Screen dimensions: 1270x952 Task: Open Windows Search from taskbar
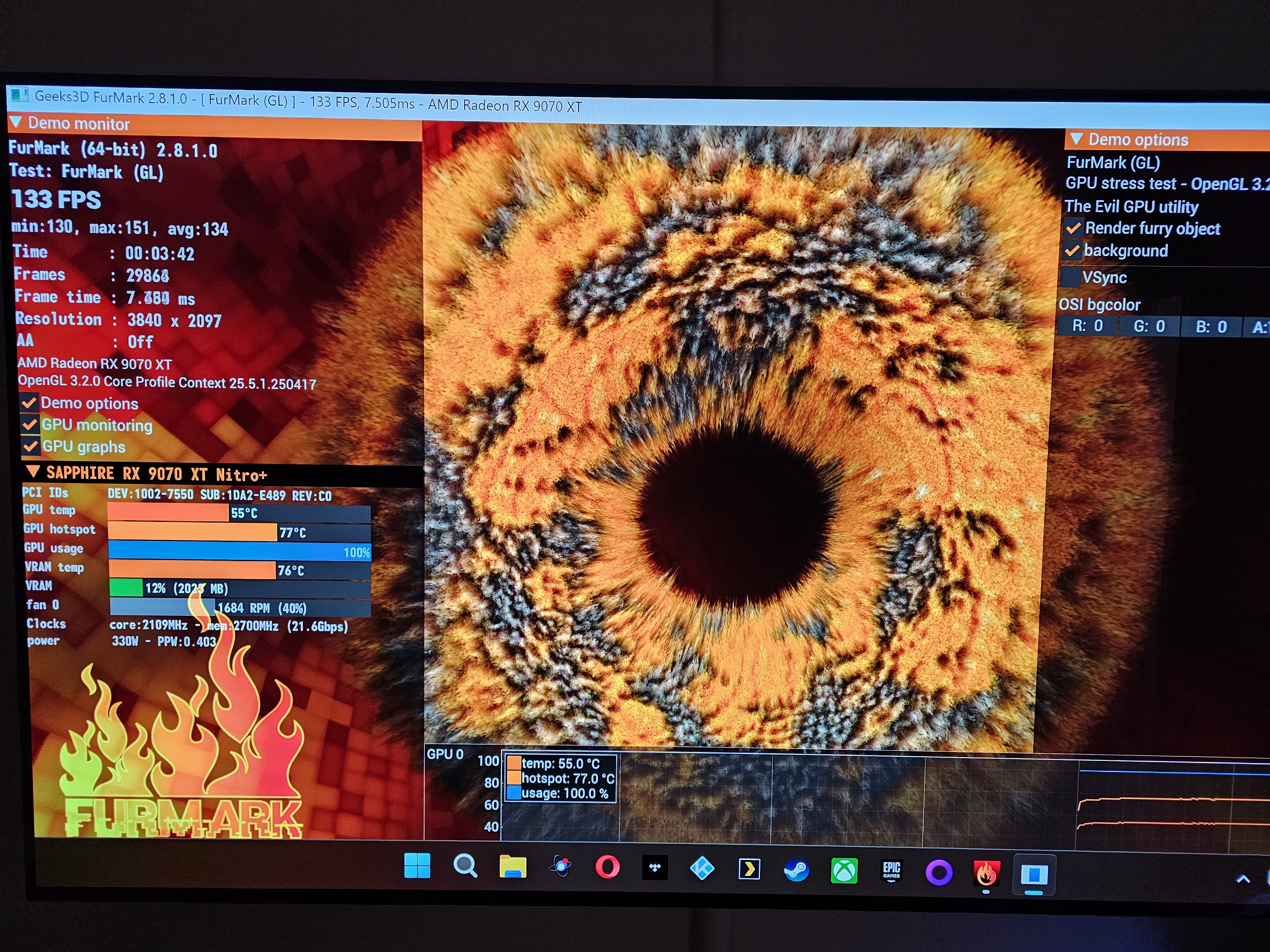tap(465, 865)
